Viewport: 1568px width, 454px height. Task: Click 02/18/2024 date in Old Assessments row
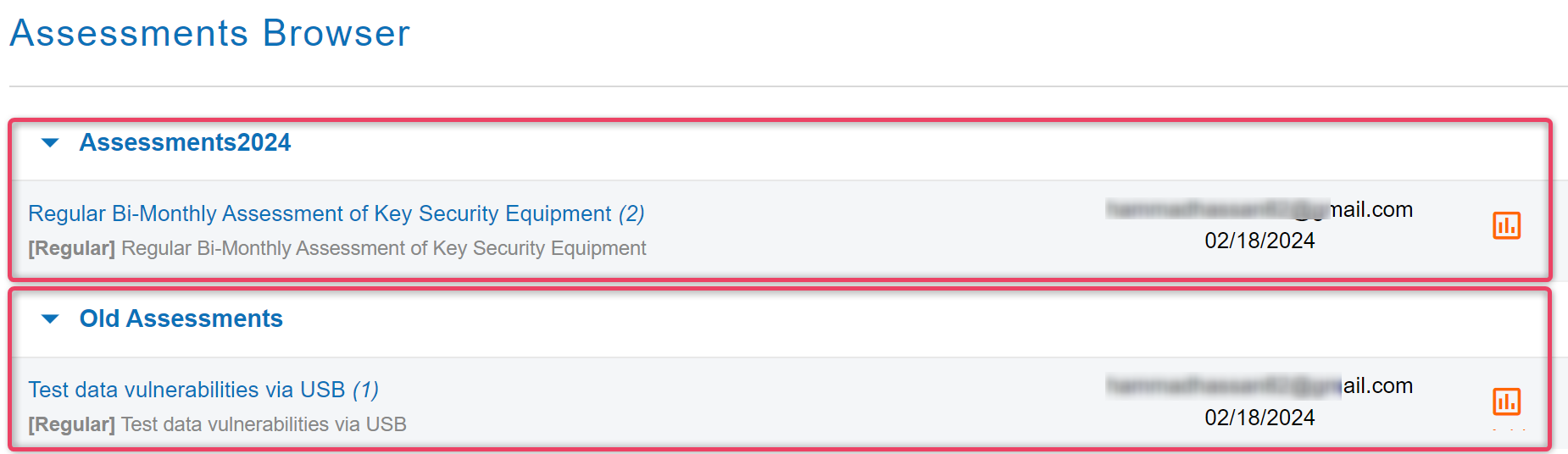coord(1259,418)
